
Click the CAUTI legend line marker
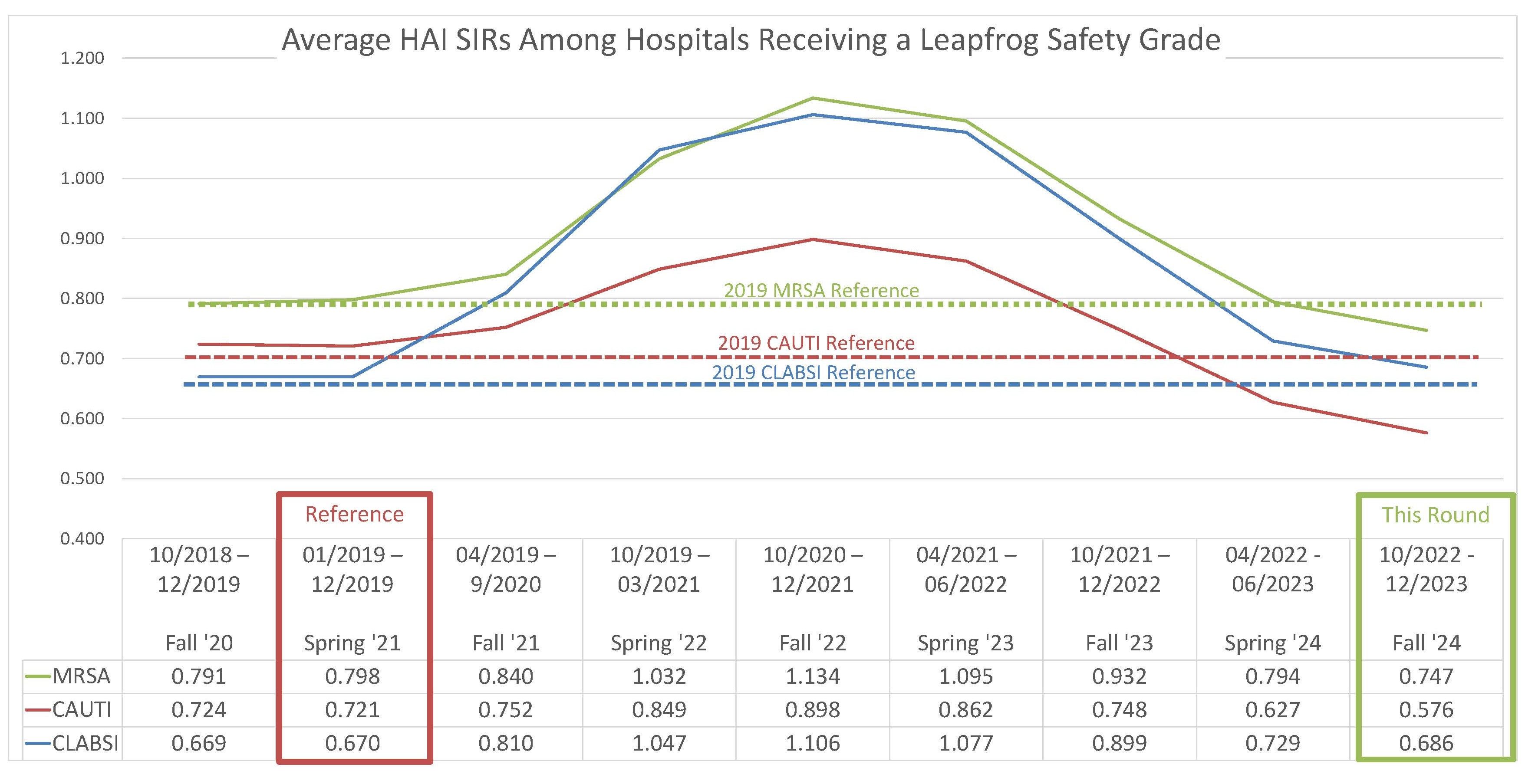[x=39, y=710]
